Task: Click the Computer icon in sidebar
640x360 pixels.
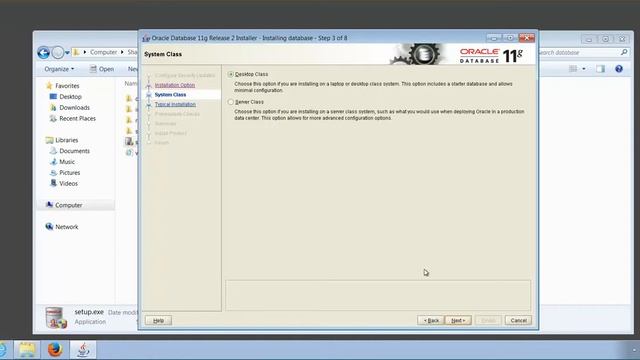Action: click(49, 205)
